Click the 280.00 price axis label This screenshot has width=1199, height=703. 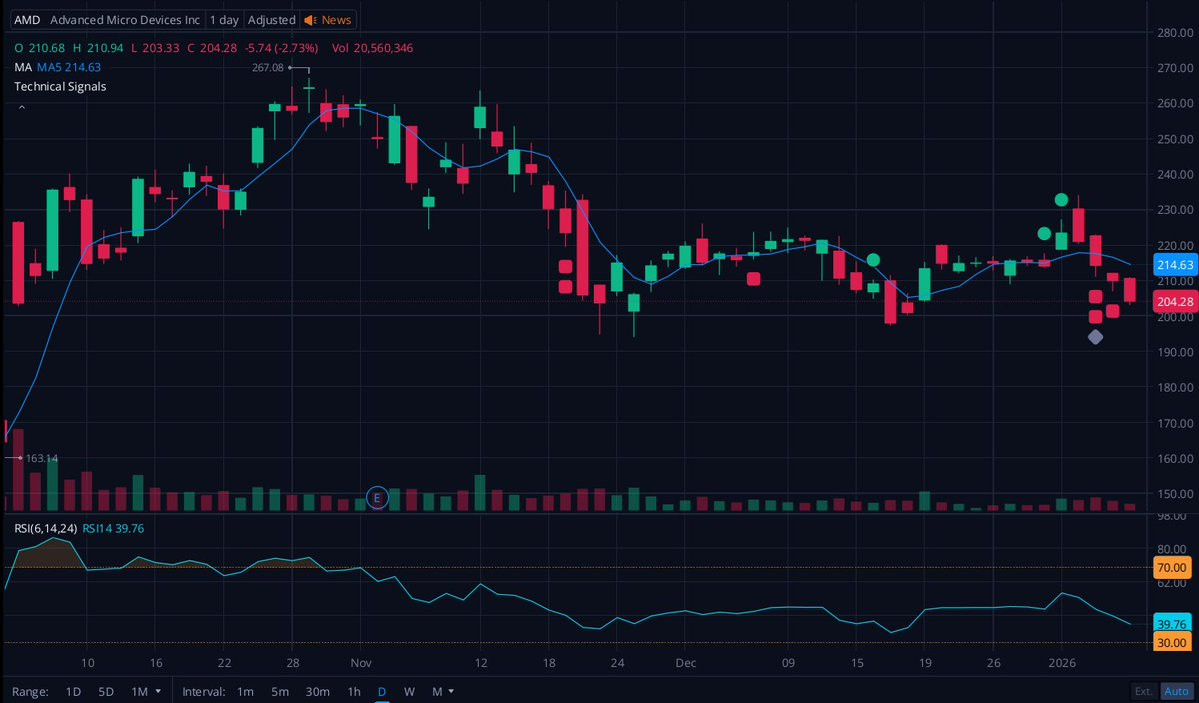pyautogui.click(x=1175, y=32)
